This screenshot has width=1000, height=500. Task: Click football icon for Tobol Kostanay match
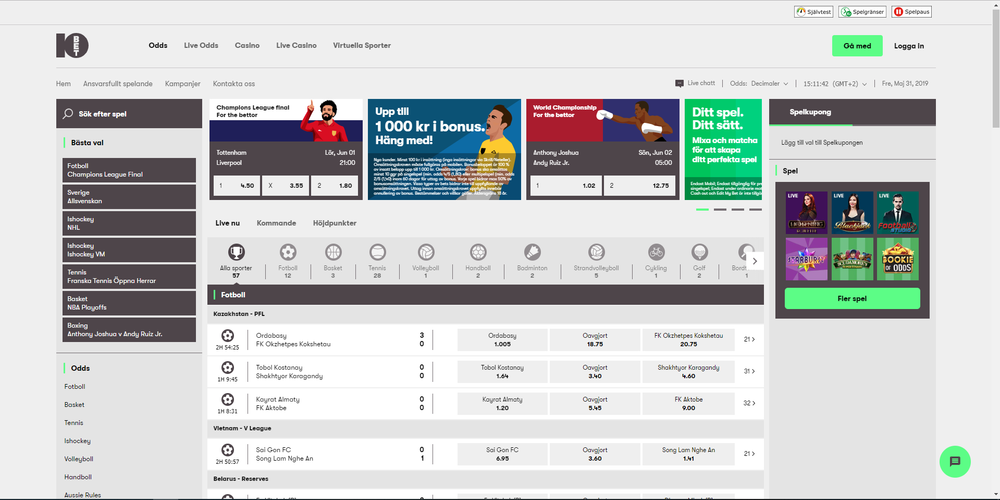click(228, 367)
